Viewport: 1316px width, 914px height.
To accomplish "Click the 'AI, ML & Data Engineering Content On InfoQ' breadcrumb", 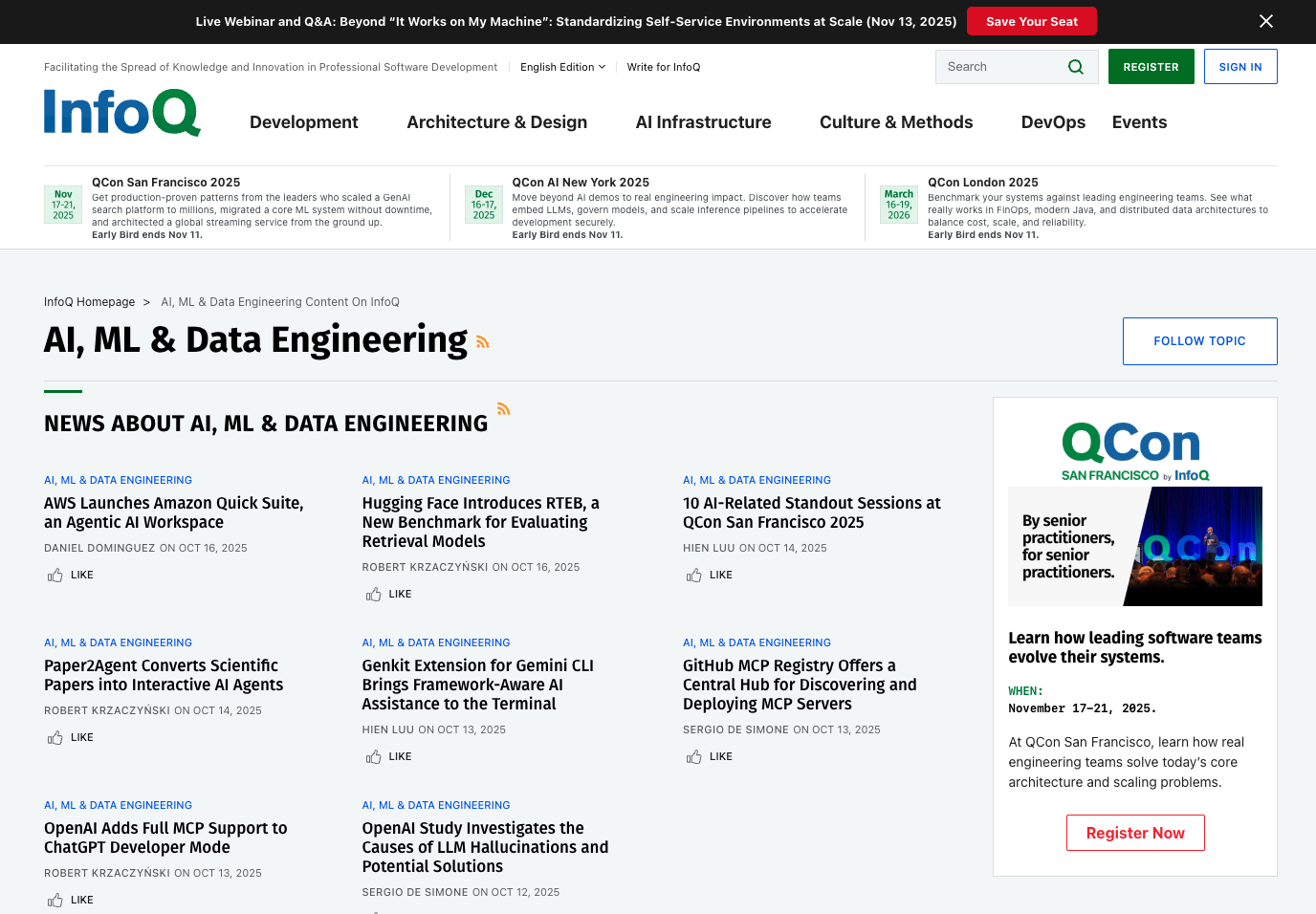I will (x=280, y=302).
